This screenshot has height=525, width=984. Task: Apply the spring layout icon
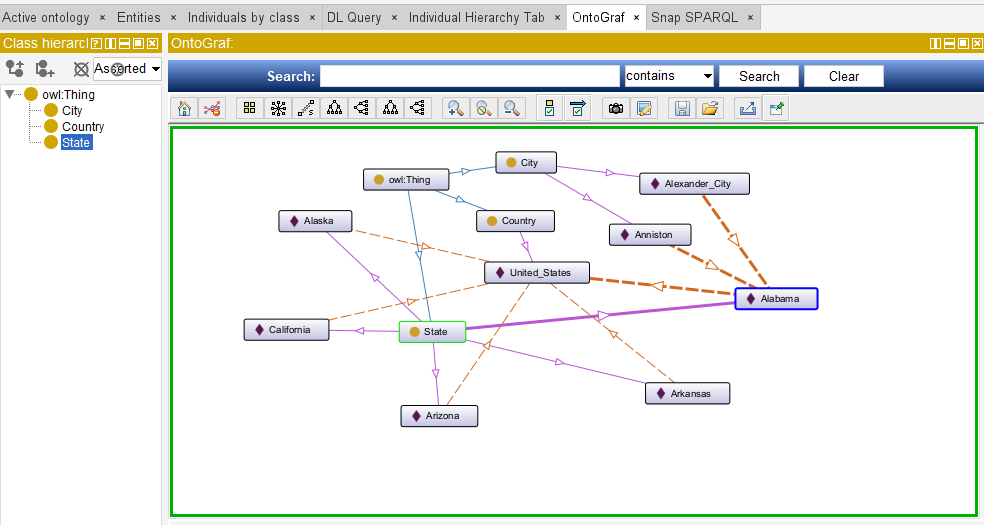point(306,109)
